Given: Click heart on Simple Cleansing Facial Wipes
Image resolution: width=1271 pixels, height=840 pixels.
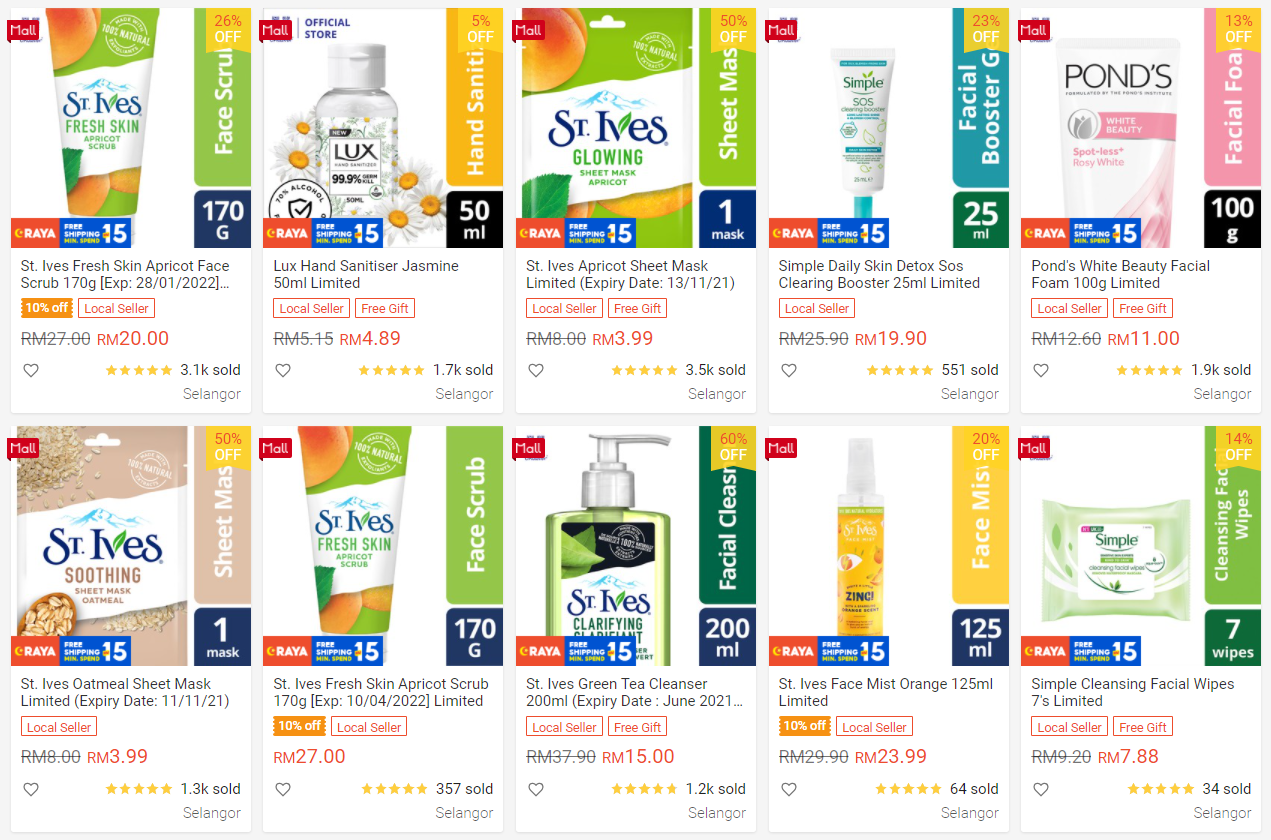Looking at the screenshot, I should [x=1041, y=789].
